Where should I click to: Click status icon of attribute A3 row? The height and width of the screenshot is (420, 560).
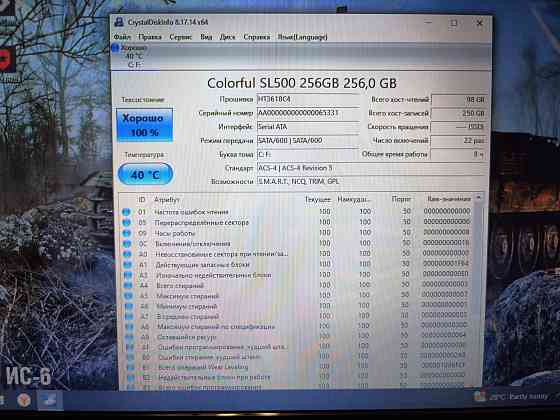[x=128, y=275]
